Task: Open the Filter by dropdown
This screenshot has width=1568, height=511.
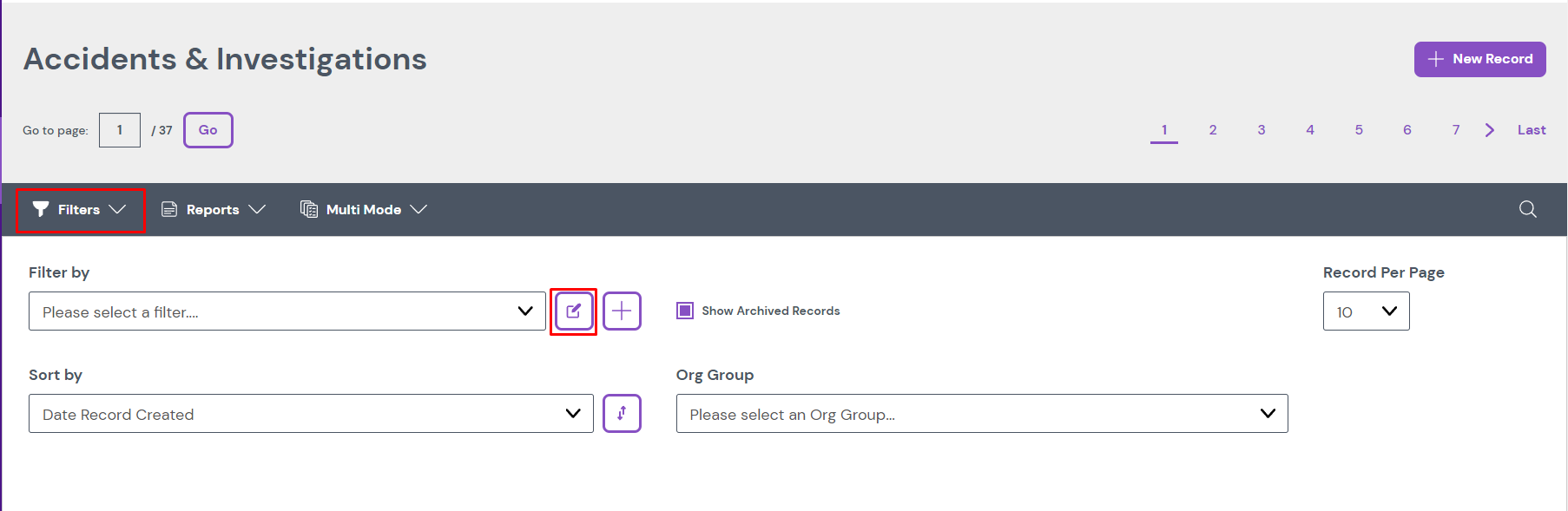Action: click(x=287, y=311)
